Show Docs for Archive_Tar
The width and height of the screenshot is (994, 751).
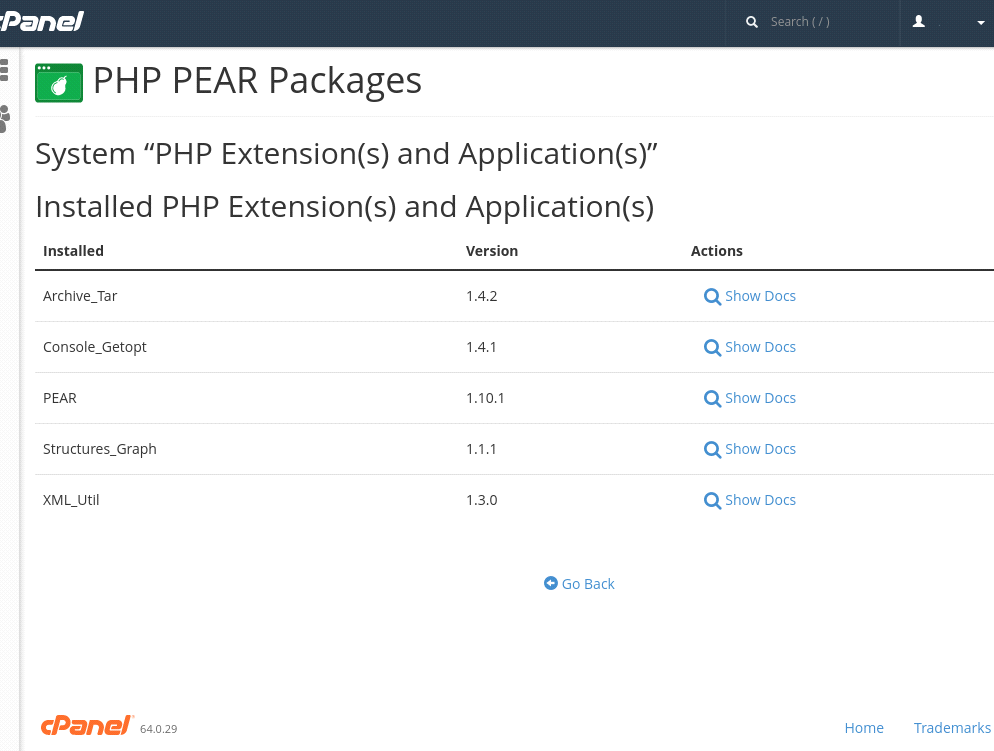(760, 296)
